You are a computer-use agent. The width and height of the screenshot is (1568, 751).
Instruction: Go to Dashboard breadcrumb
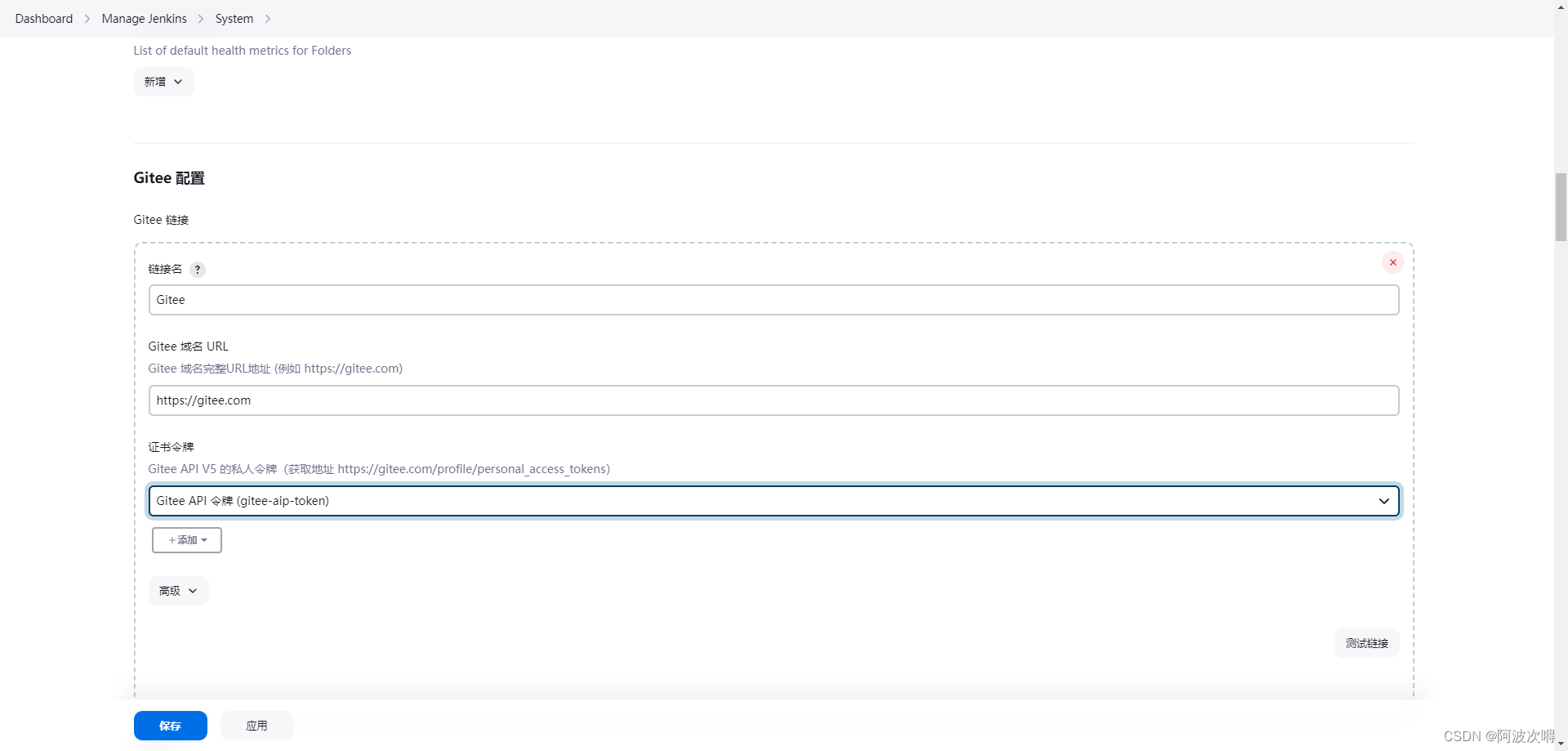pyautogui.click(x=44, y=19)
